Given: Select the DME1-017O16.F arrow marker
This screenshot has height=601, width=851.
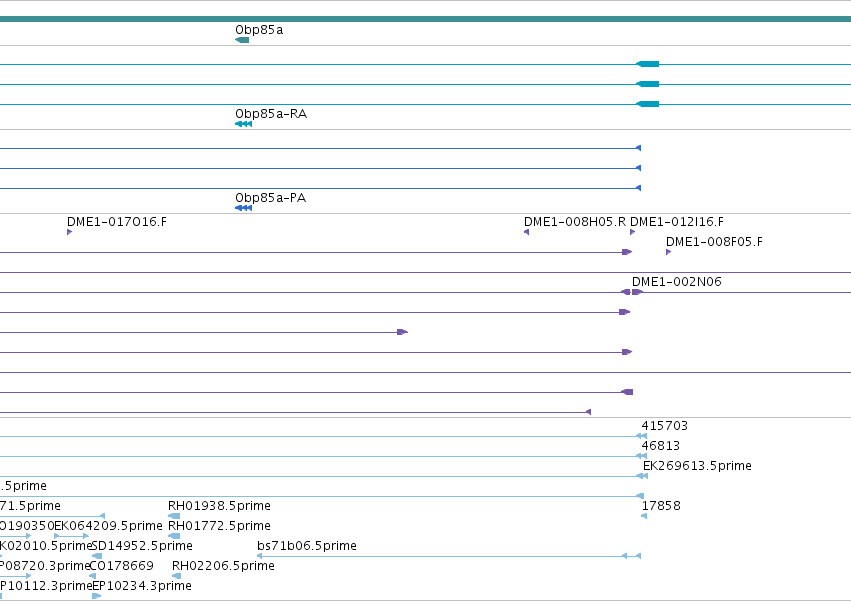Looking at the screenshot, I should [69, 232].
